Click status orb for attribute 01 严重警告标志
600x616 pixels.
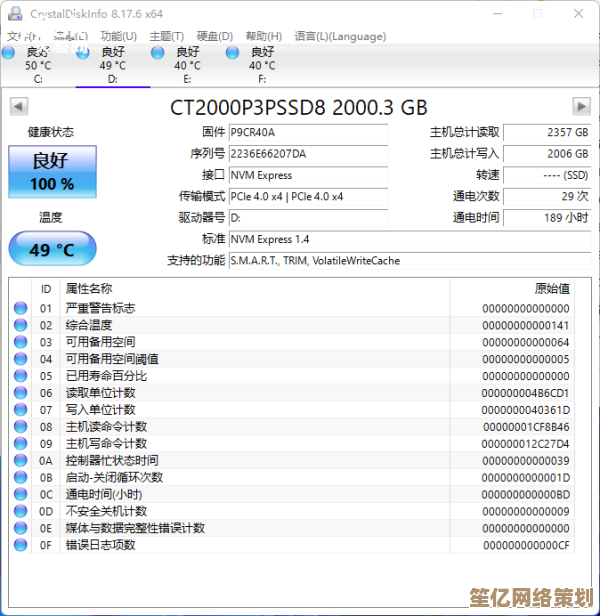[x=20, y=308]
